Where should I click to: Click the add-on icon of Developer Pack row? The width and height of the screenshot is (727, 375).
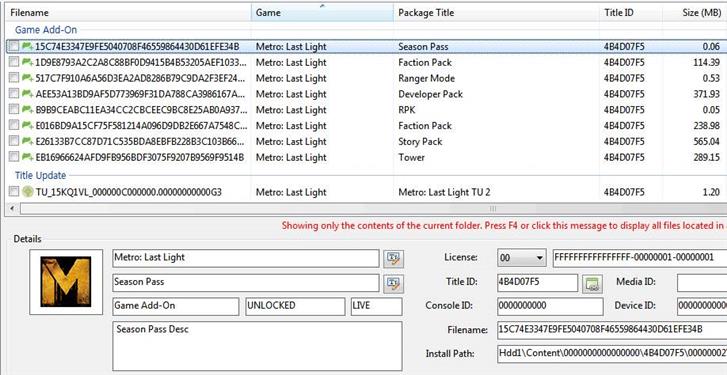(x=27, y=93)
